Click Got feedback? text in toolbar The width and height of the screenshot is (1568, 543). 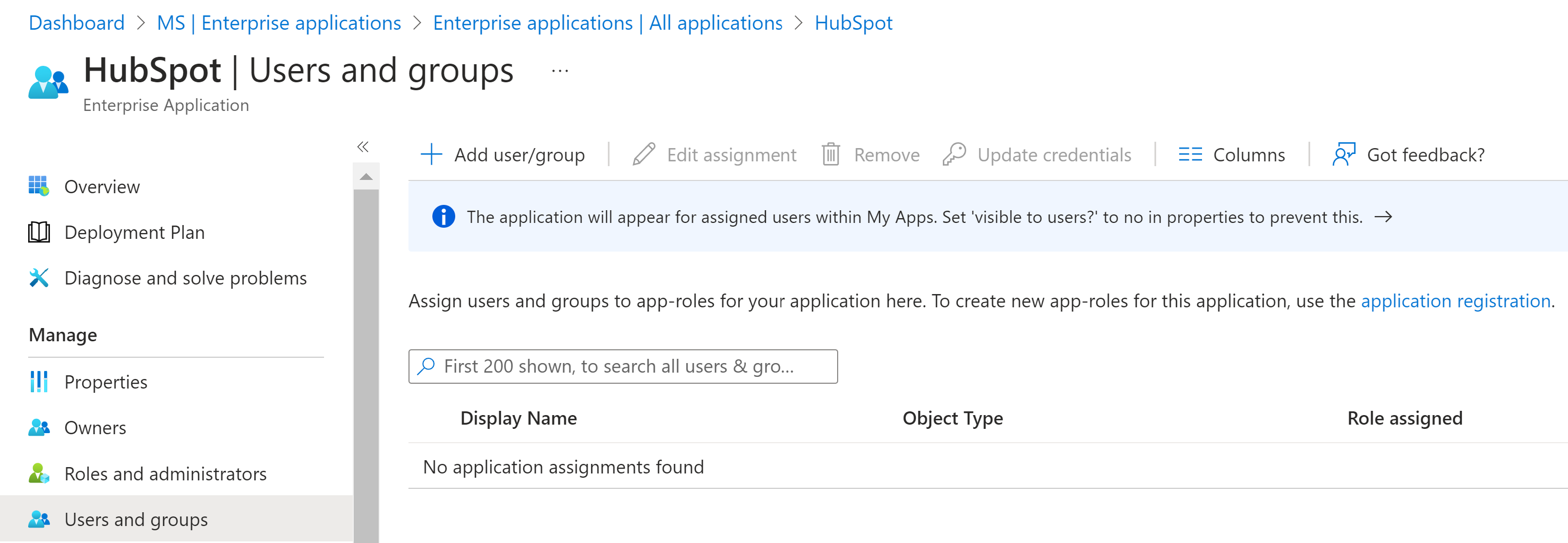pos(1426,155)
